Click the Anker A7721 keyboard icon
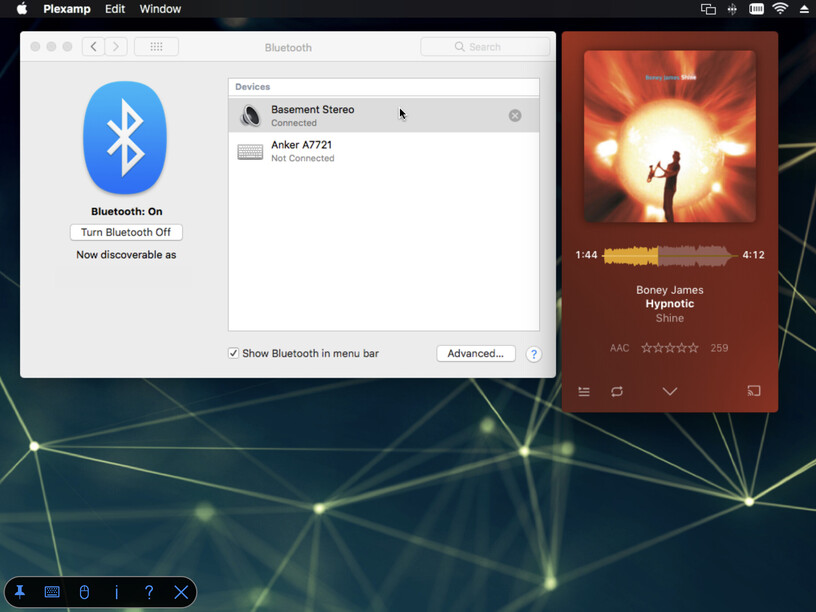This screenshot has width=816, height=612. 250,151
